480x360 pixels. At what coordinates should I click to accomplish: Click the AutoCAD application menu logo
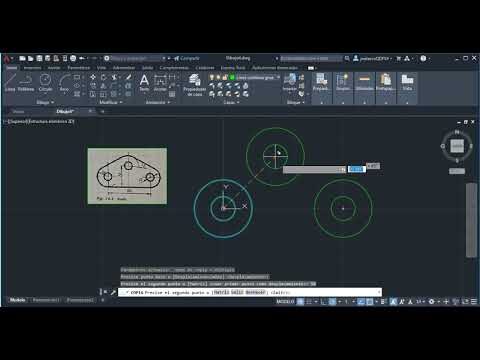pyautogui.click(x=7, y=59)
